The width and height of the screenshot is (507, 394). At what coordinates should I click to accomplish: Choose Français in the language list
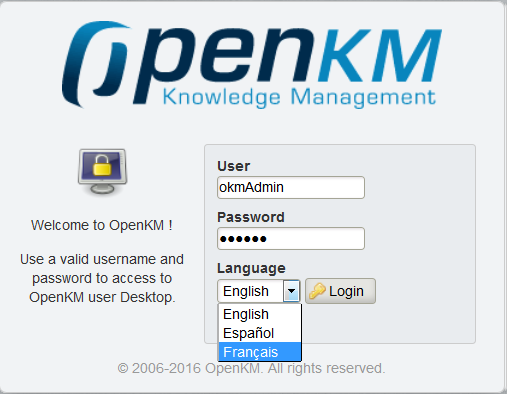point(260,352)
